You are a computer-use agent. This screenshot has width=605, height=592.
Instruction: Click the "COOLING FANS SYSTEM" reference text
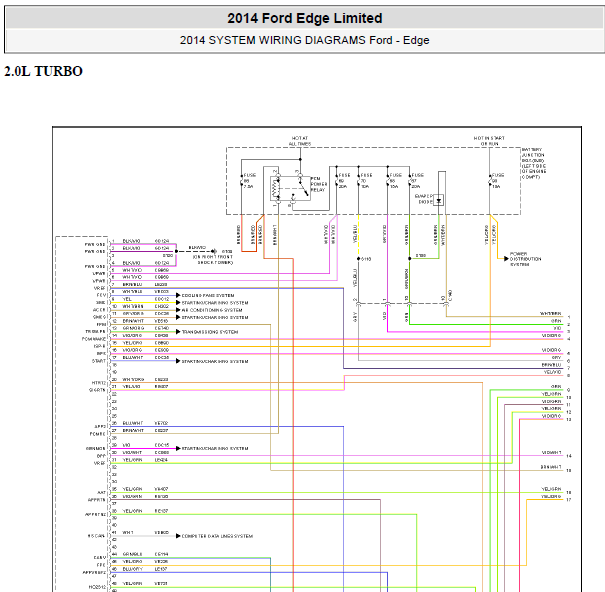[208, 295]
